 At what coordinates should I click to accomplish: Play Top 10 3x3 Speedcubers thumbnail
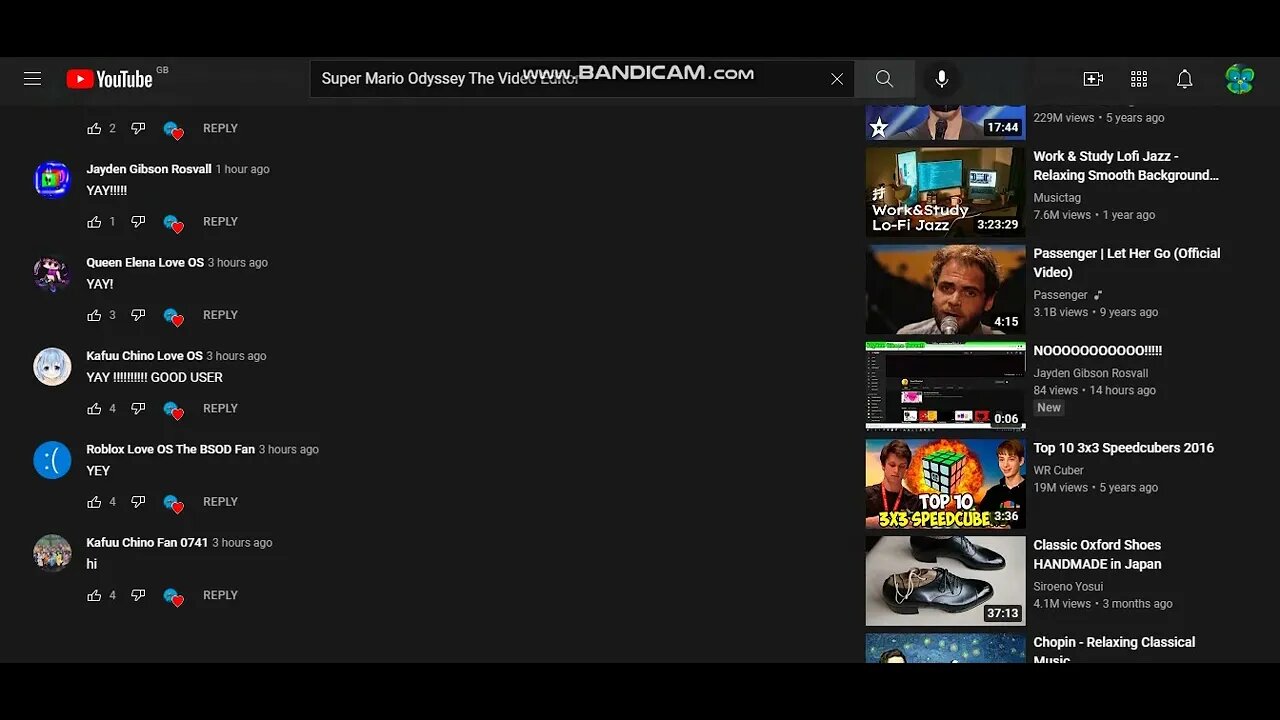(945, 483)
